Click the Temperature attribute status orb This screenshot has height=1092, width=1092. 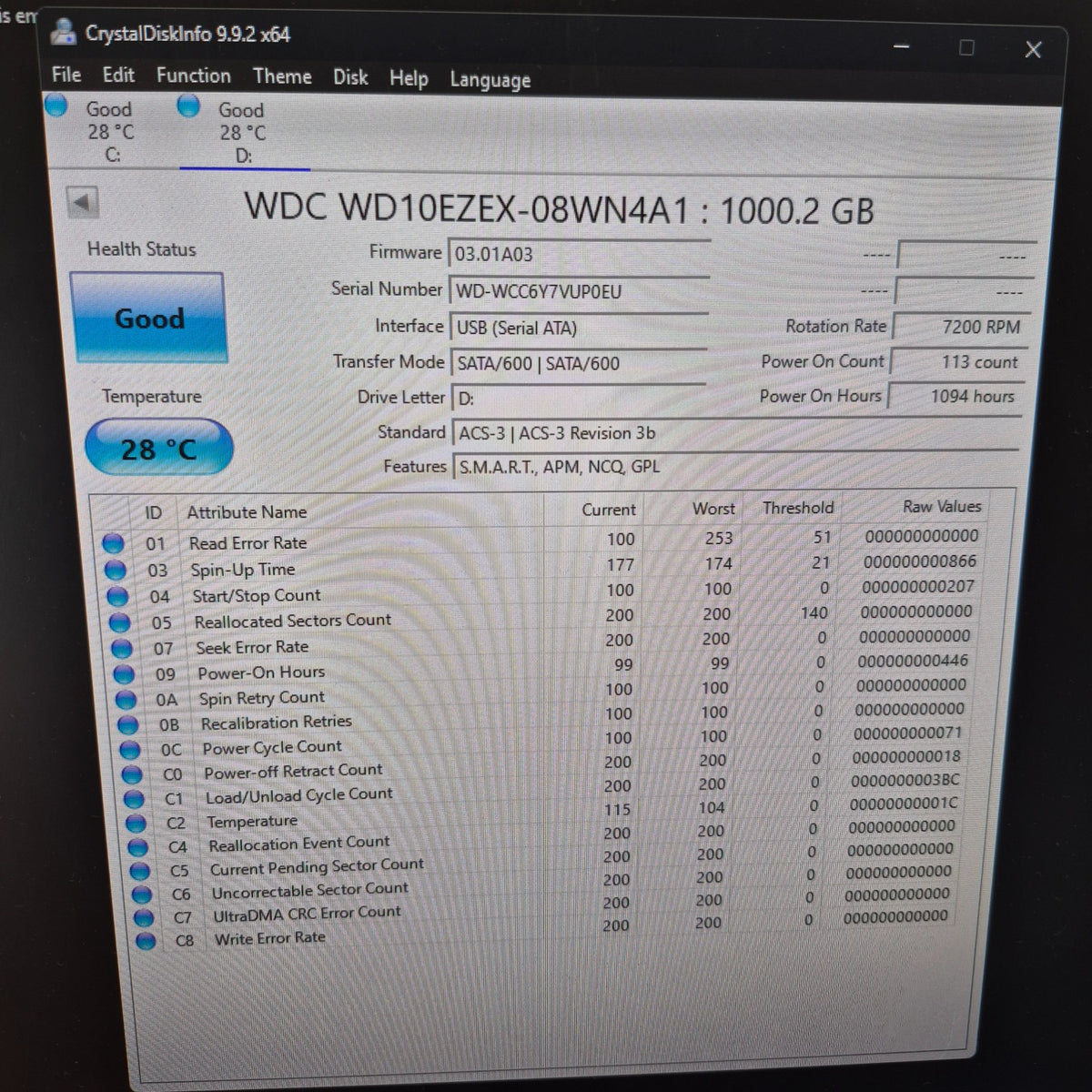tap(136, 823)
